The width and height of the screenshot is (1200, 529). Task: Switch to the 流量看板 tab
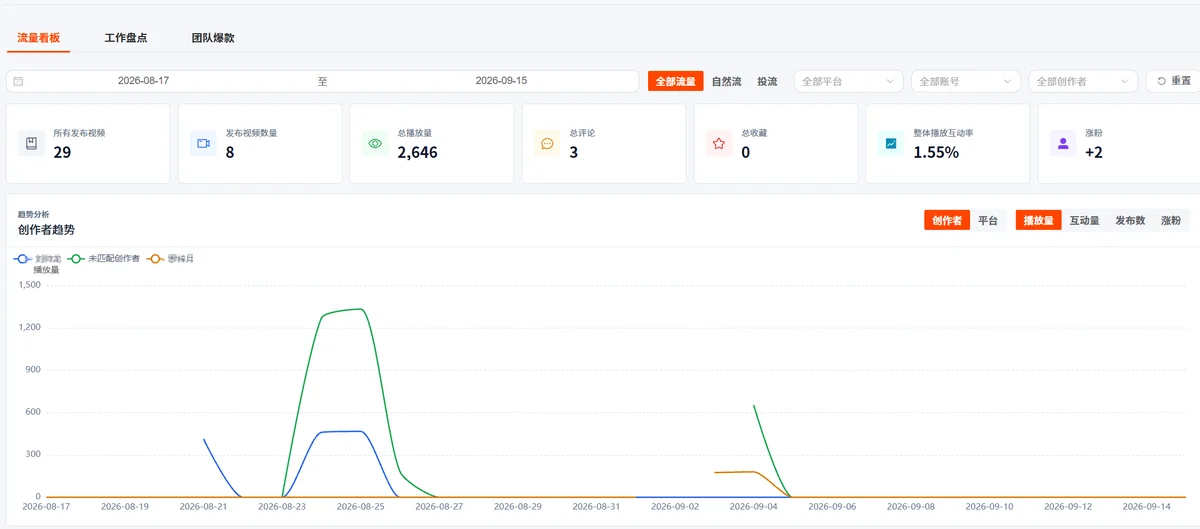click(39, 38)
